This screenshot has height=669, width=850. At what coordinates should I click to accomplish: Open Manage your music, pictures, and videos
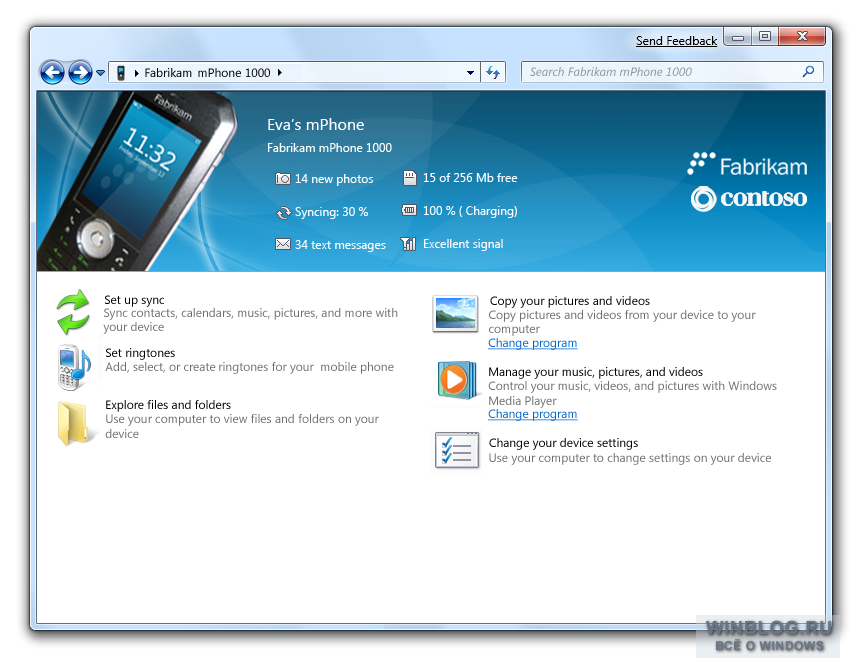pyautogui.click(x=595, y=372)
